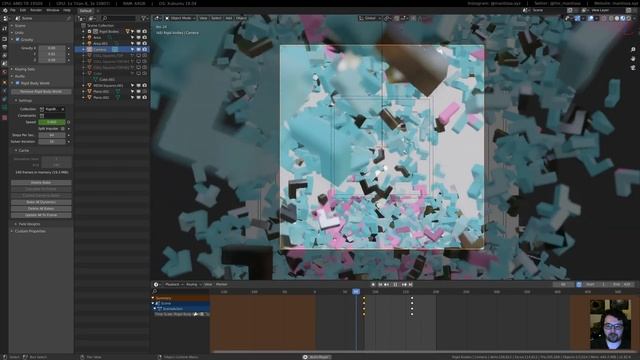Toggle selectability arrow for Area.001
Screen dimensions: 640x360
tap(132, 43)
